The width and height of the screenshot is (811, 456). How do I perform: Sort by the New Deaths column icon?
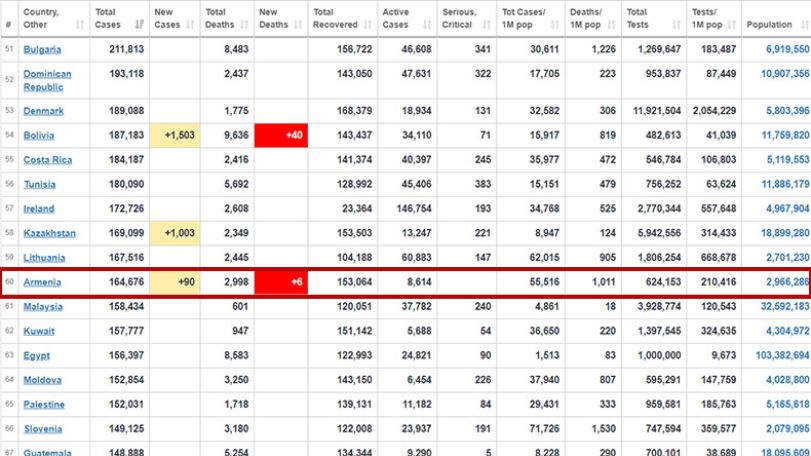coord(298,24)
